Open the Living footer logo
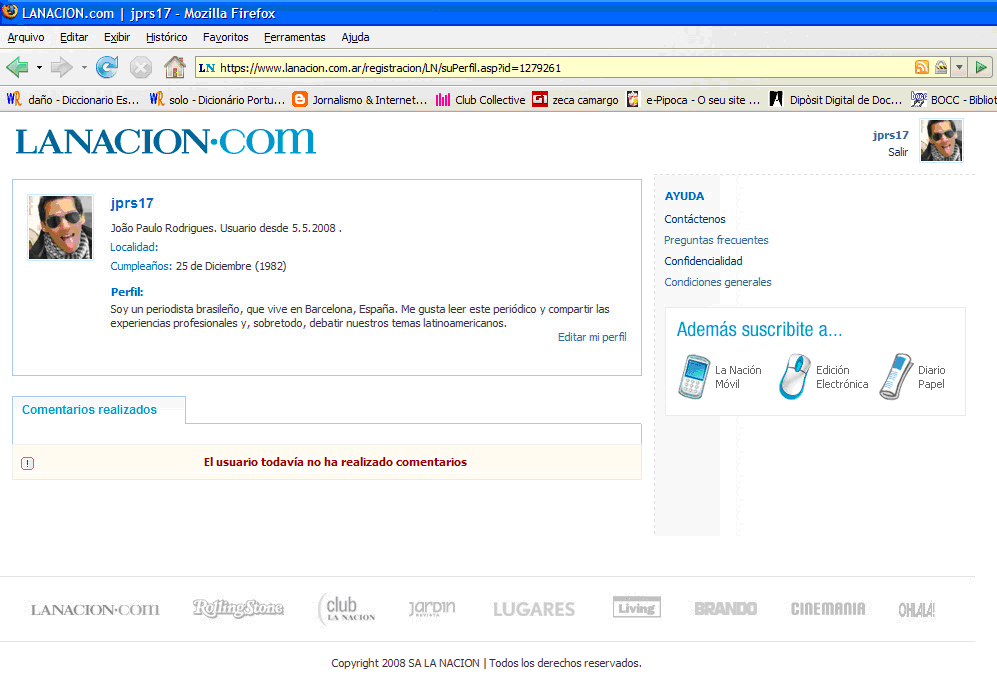Image resolution: width=997 pixels, height=685 pixels. click(x=636, y=607)
